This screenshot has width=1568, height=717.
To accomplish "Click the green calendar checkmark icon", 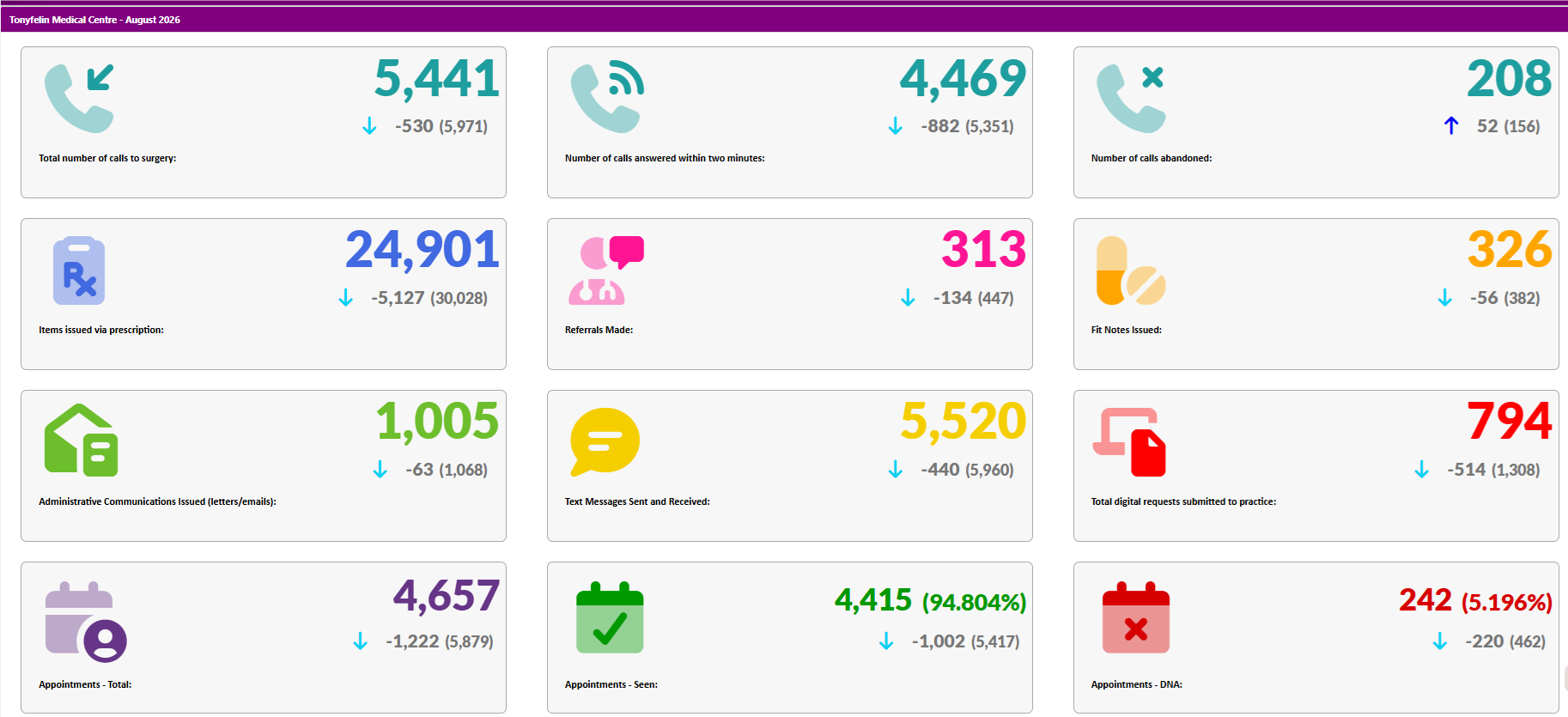I will click(610, 617).
